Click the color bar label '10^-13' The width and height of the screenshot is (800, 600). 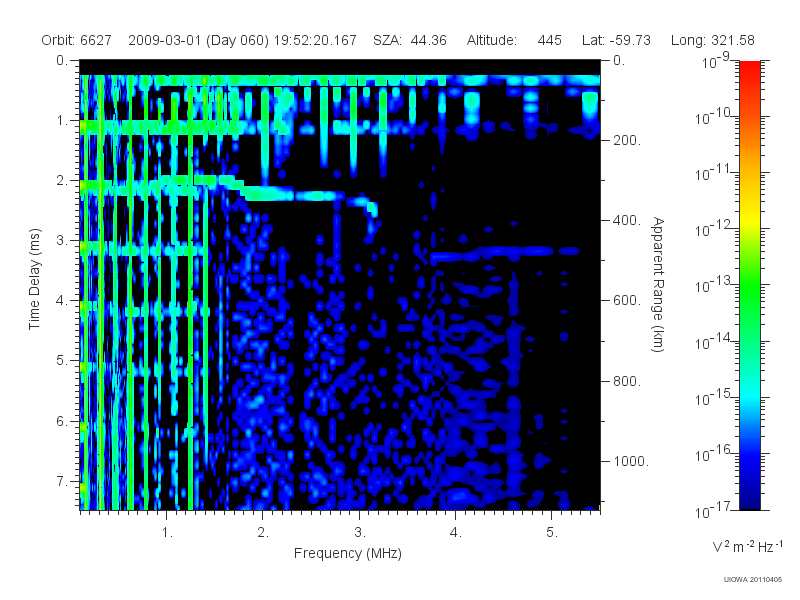pos(713,284)
